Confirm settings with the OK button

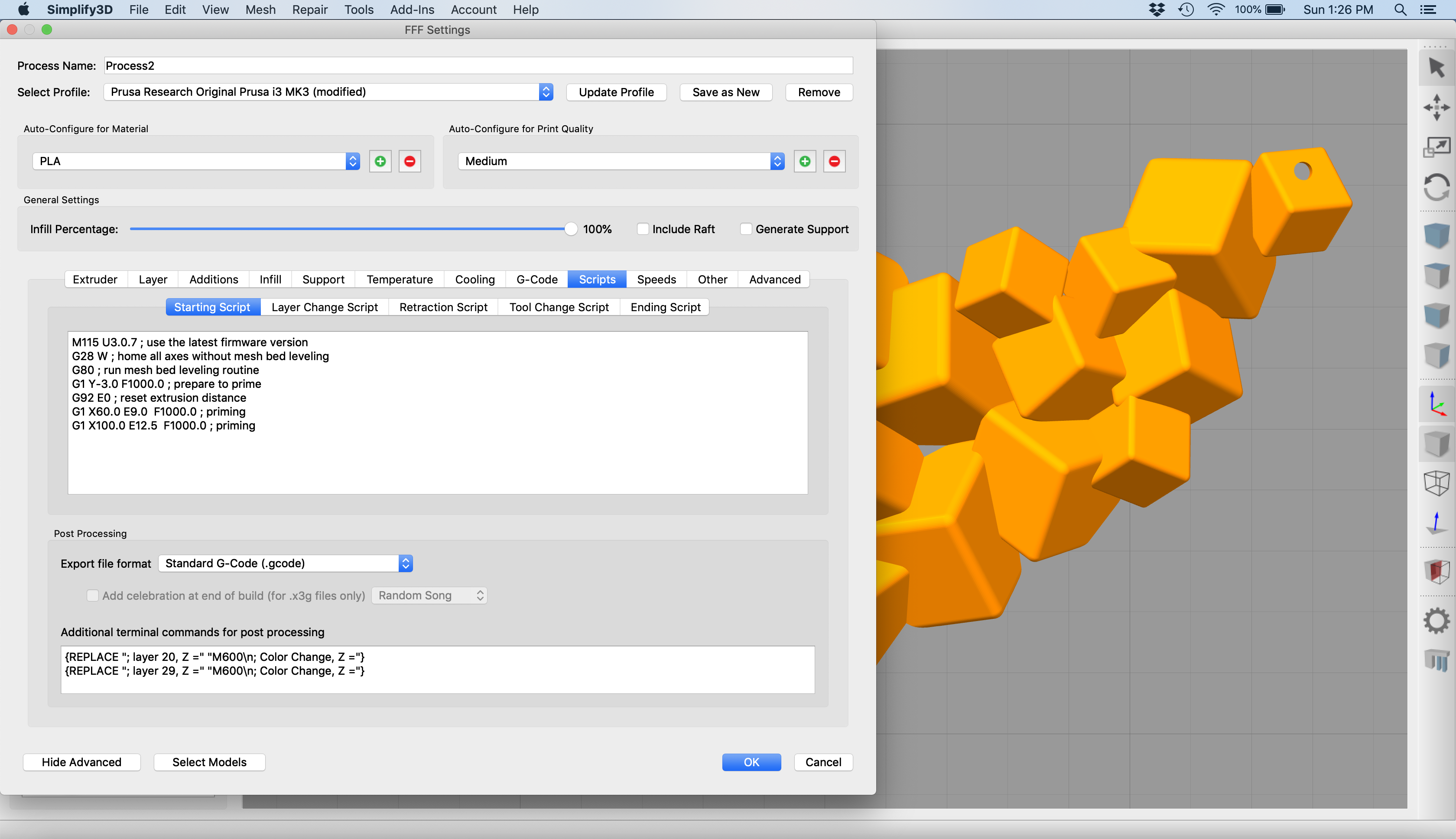pyautogui.click(x=751, y=762)
